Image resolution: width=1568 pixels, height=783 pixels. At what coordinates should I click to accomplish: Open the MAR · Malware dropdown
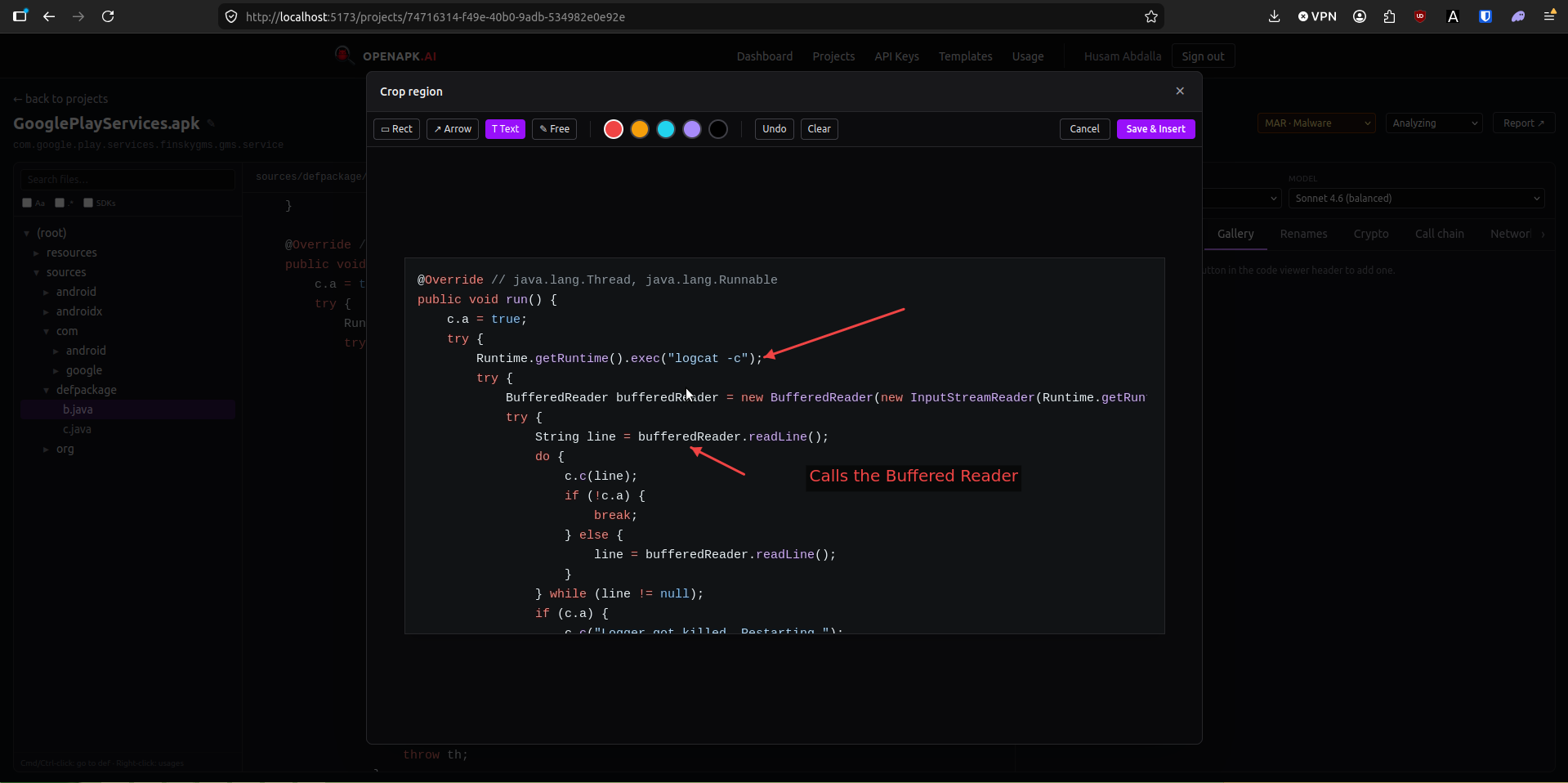[1316, 123]
